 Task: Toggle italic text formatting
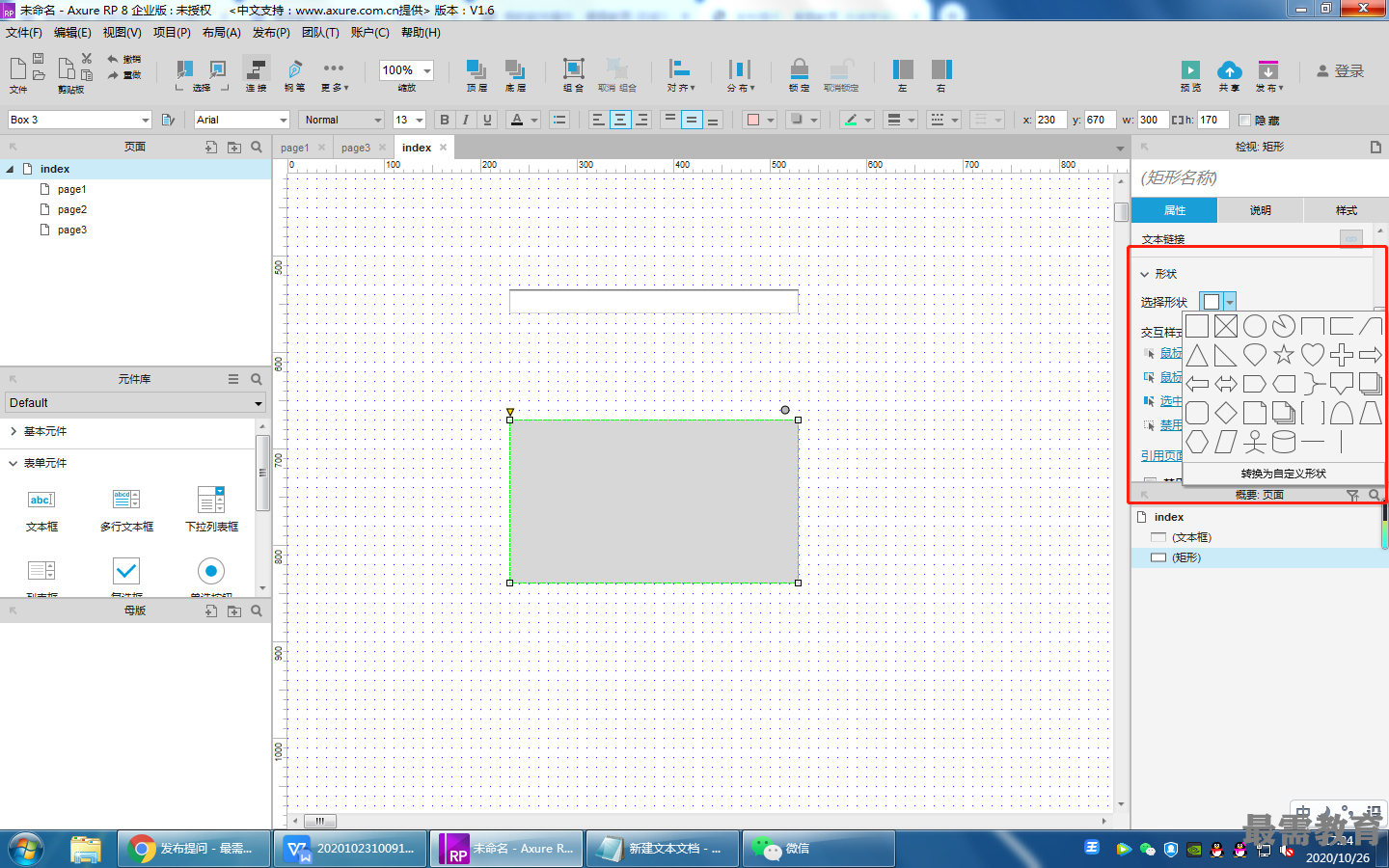tap(466, 120)
